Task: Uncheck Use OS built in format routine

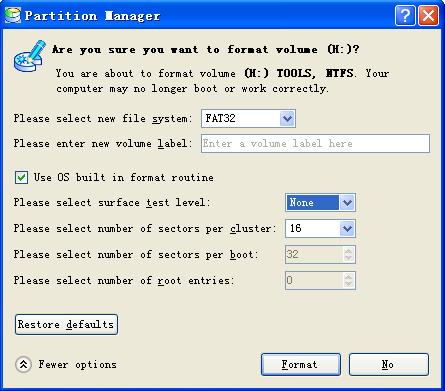Action: coord(21,177)
